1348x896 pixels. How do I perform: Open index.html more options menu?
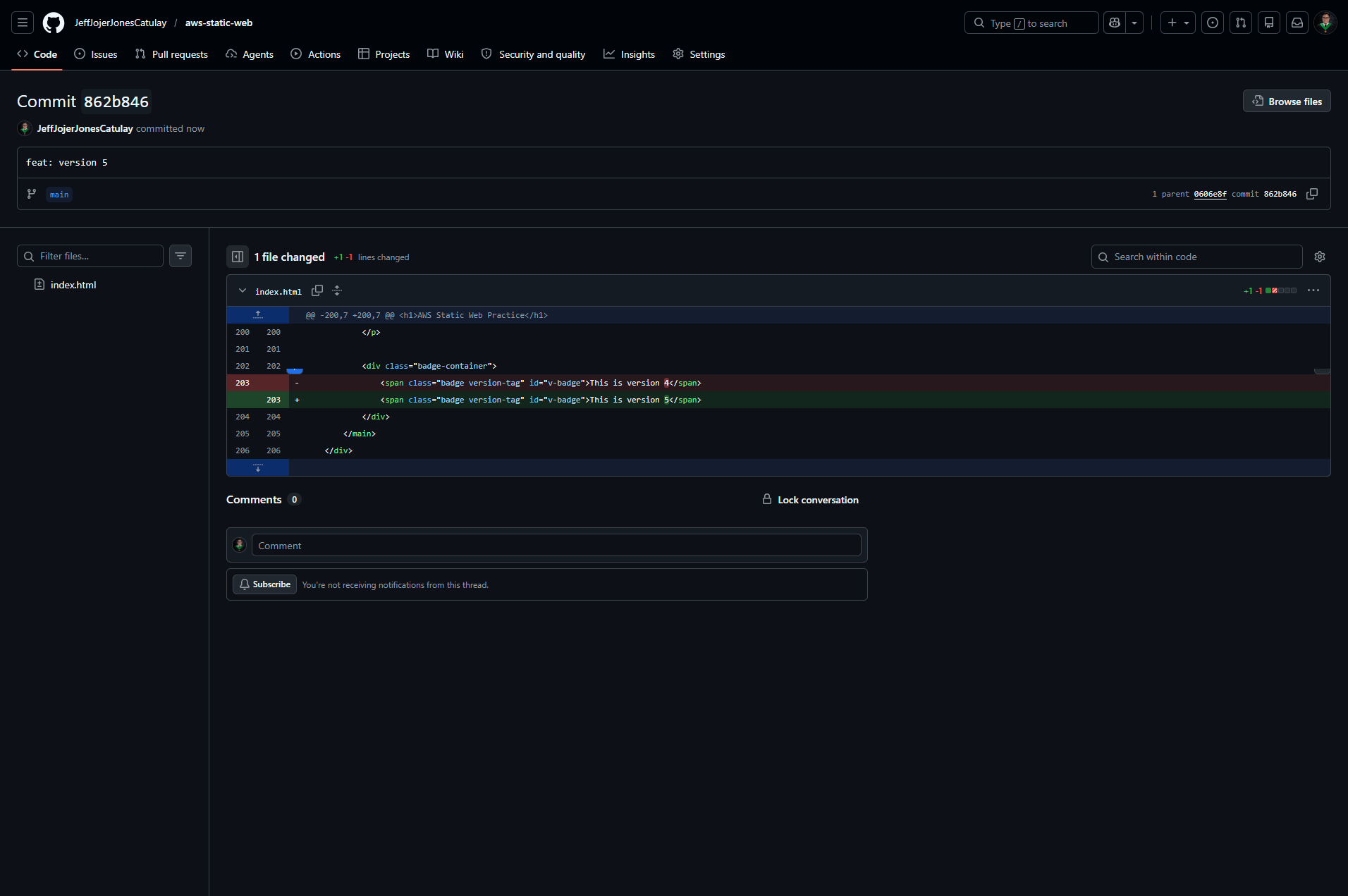(x=1313, y=290)
